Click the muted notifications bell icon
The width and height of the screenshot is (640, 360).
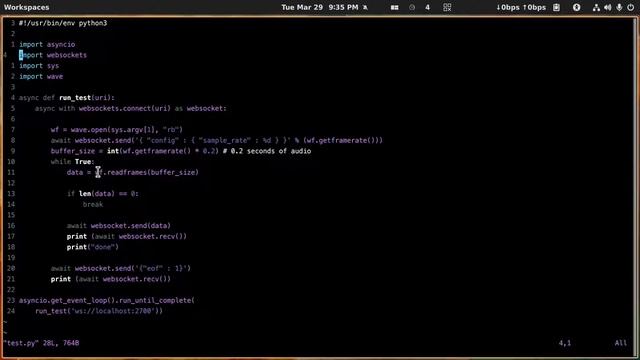(365, 7)
